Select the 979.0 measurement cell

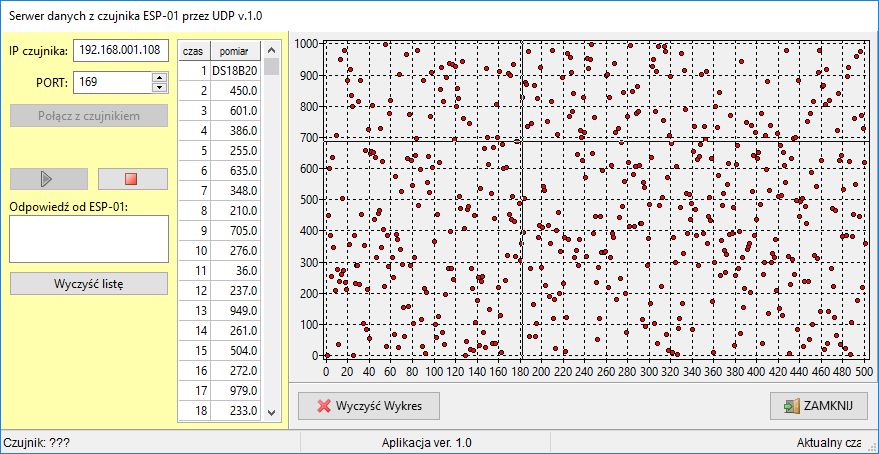(235, 391)
